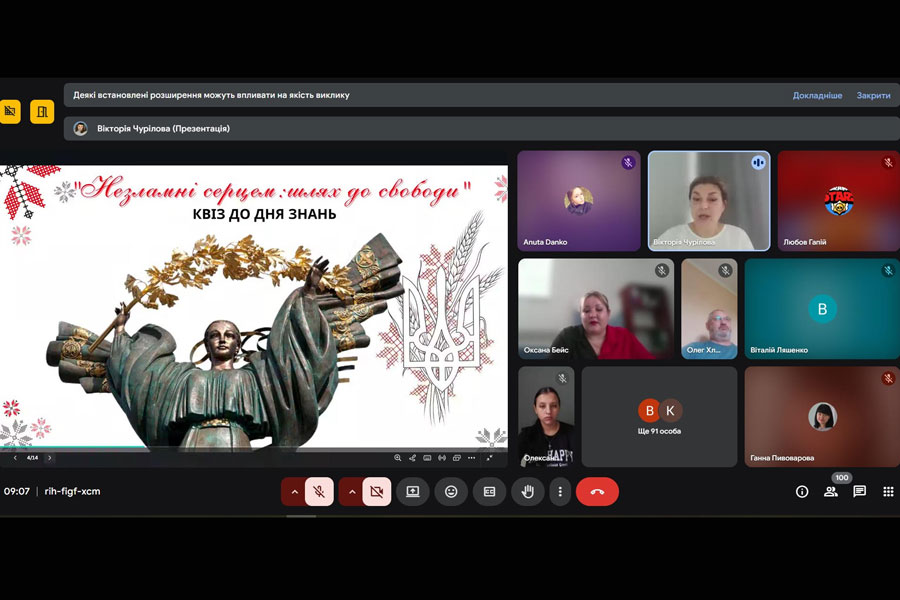Go to the next slide
The image size is (900, 600).
tap(50, 458)
